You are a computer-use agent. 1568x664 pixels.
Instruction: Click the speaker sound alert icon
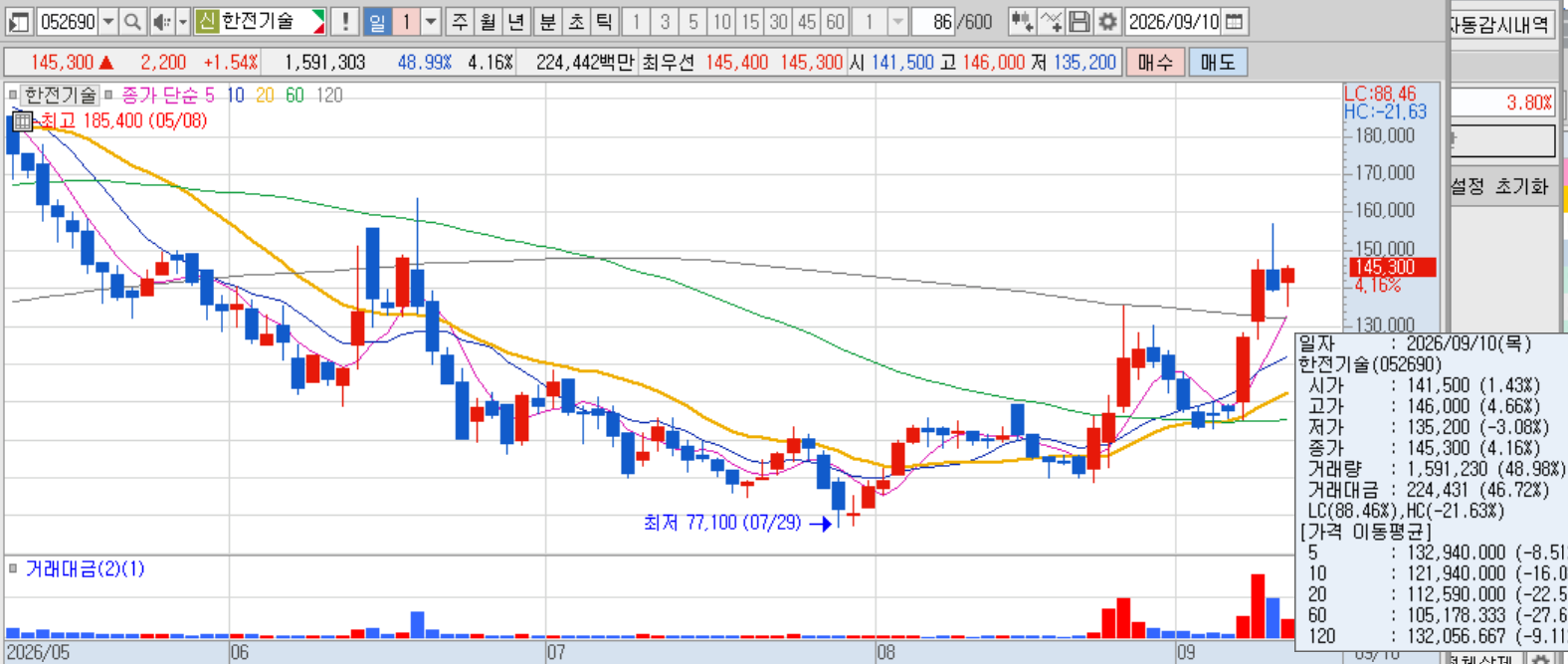(161, 21)
